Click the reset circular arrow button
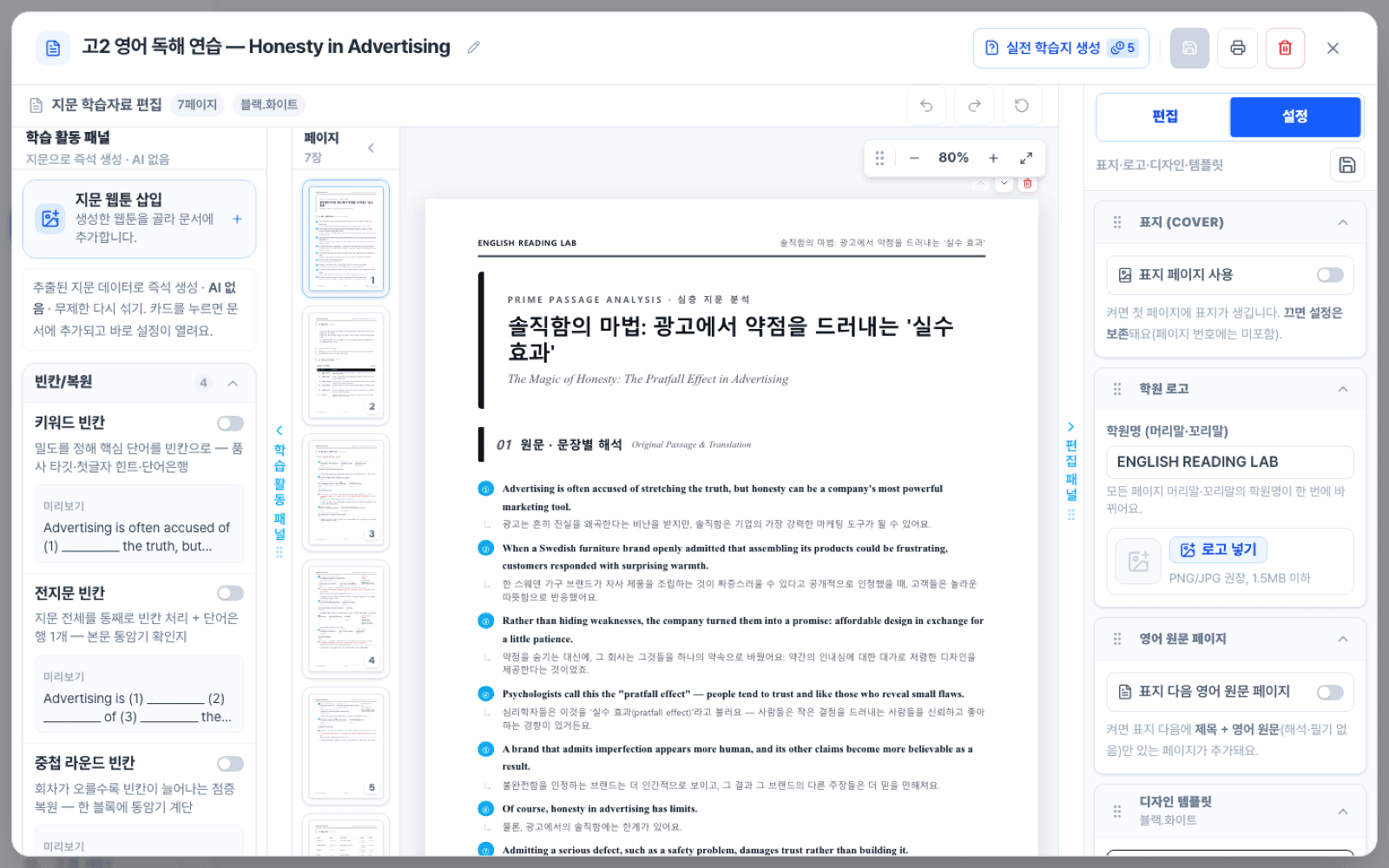 (x=1022, y=106)
